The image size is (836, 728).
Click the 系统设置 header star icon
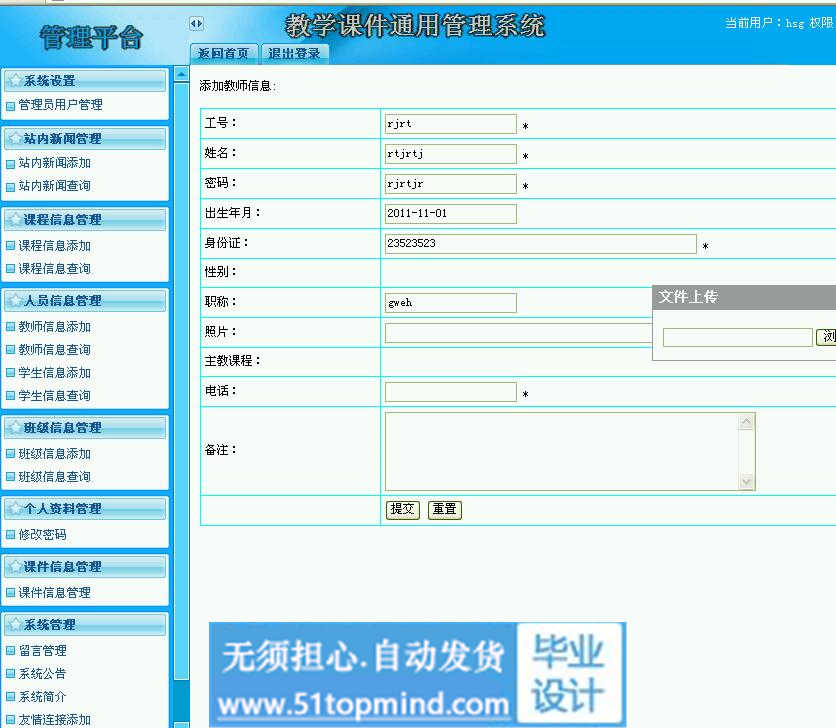tap(15, 81)
